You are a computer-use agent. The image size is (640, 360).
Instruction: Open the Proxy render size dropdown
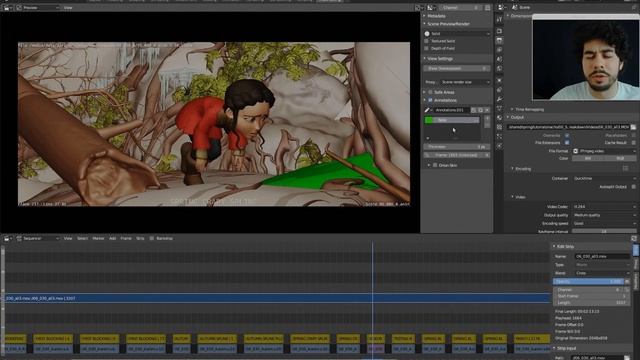pyautogui.click(x=465, y=82)
